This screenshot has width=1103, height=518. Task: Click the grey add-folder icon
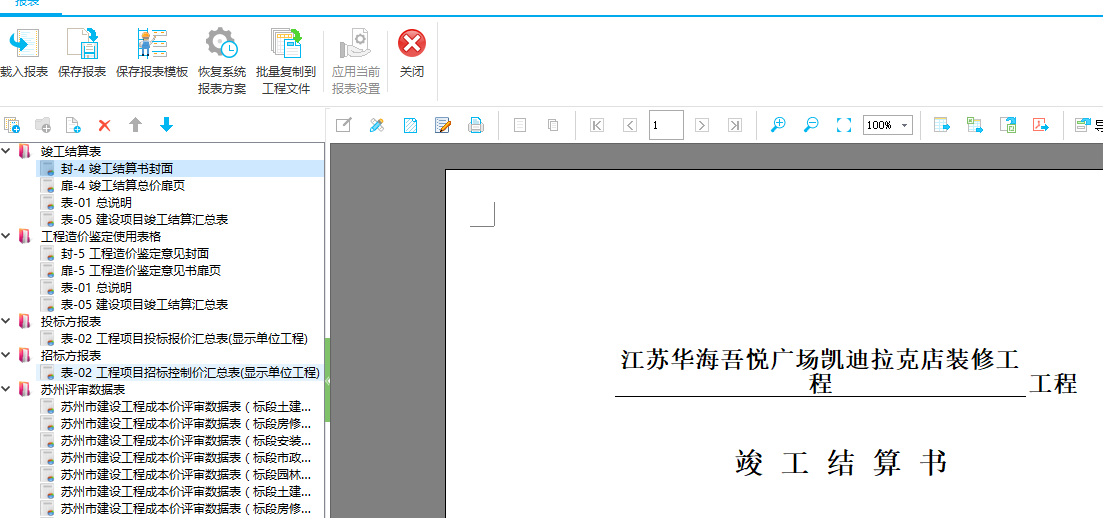click(43, 125)
